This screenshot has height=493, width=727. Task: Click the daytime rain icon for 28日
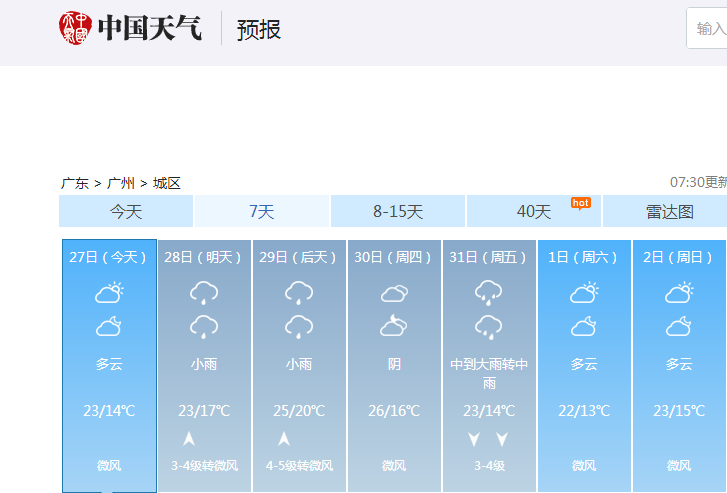(204, 293)
